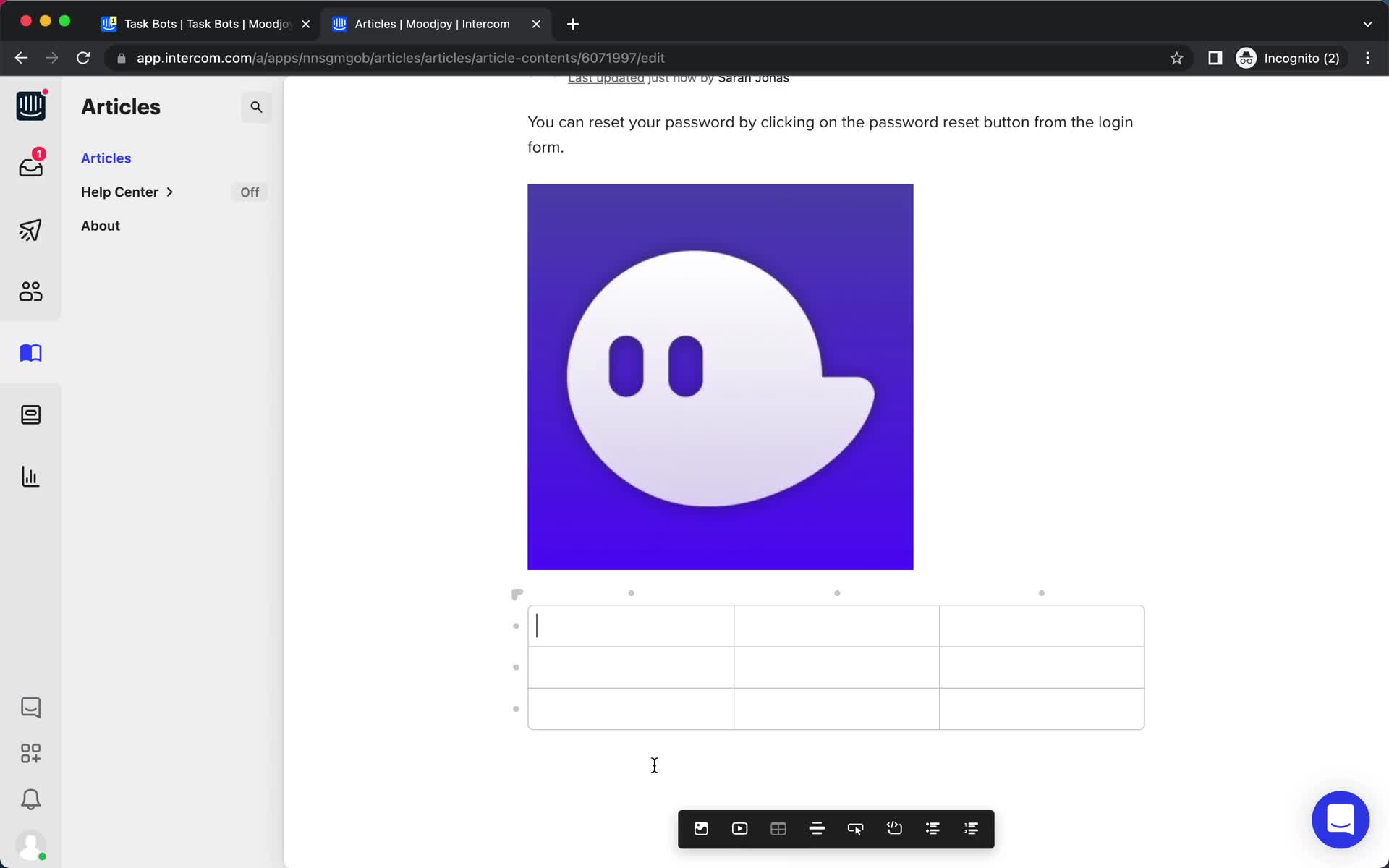
Task: Open the user profile avatar
Action: pyautogui.click(x=30, y=845)
